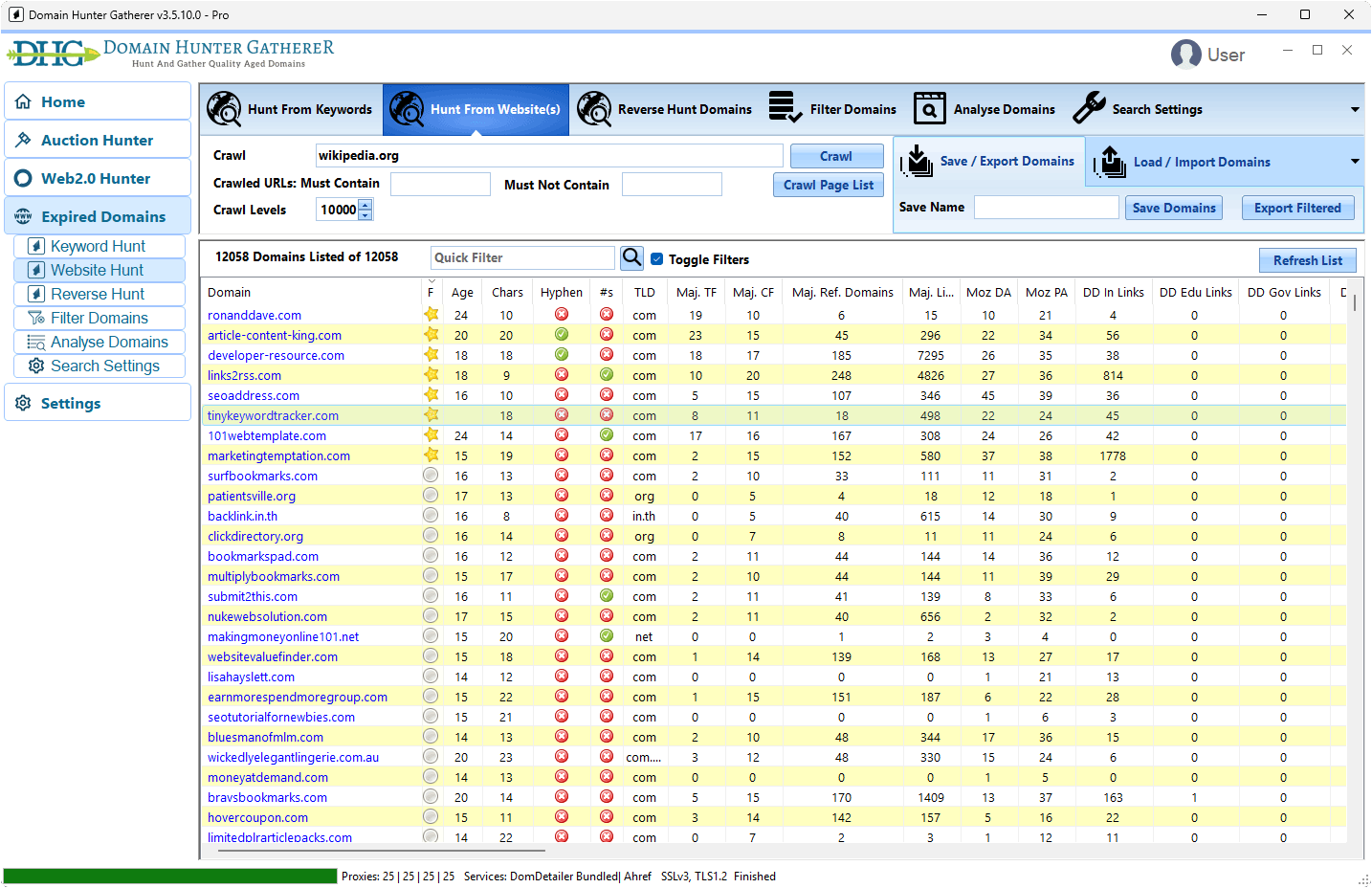
Task: Run the Quick Filter search magnifier
Action: click(x=631, y=257)
